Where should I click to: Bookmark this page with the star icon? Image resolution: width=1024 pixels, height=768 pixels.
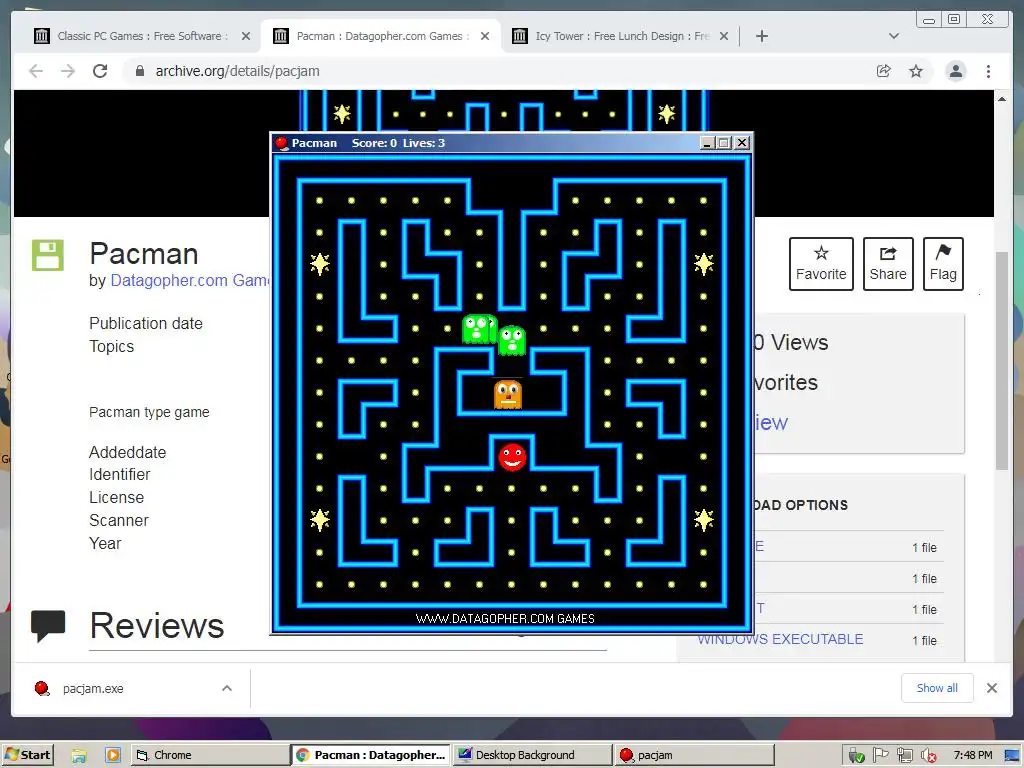click(916, 71)
